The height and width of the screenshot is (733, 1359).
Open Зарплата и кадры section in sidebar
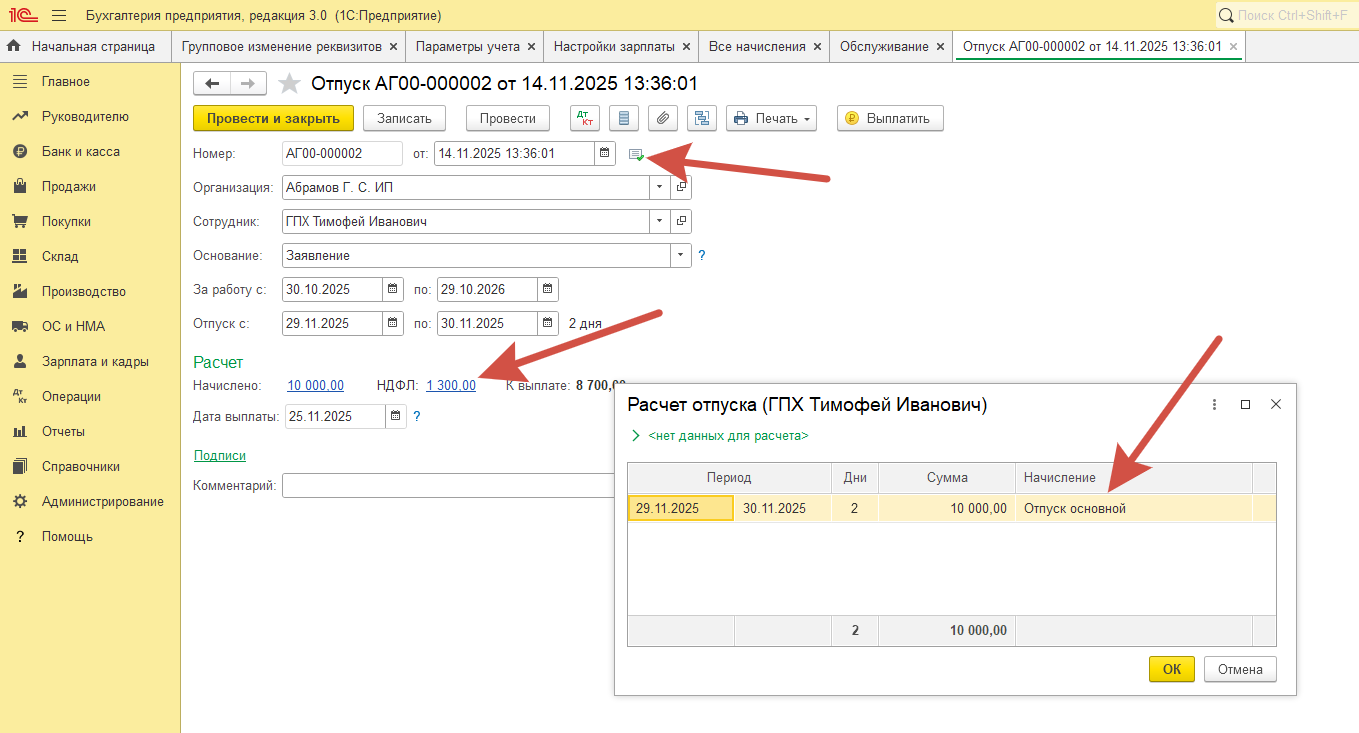[x=95, y=361]
